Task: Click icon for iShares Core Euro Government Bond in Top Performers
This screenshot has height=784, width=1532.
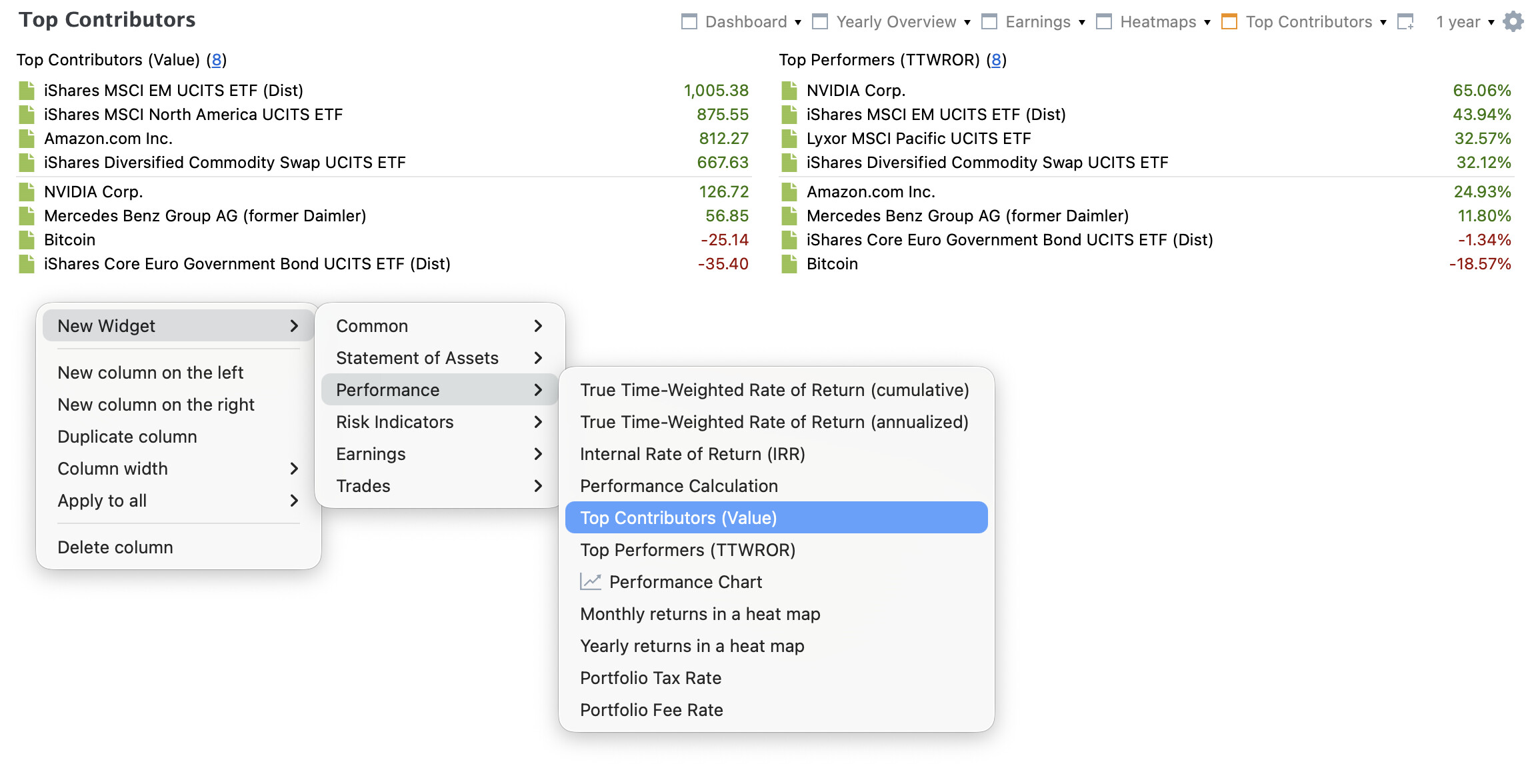Action: point(789,240)
